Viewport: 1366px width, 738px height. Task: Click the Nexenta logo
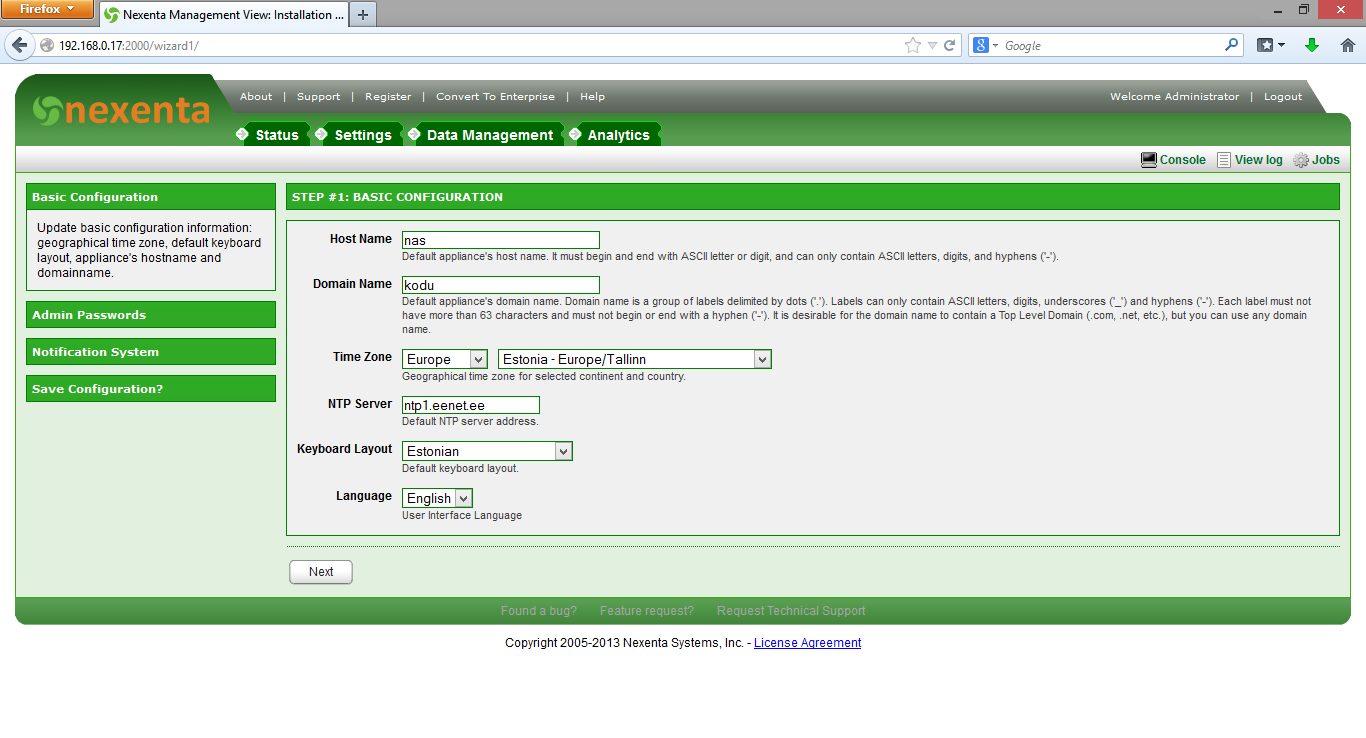(121, 110)
